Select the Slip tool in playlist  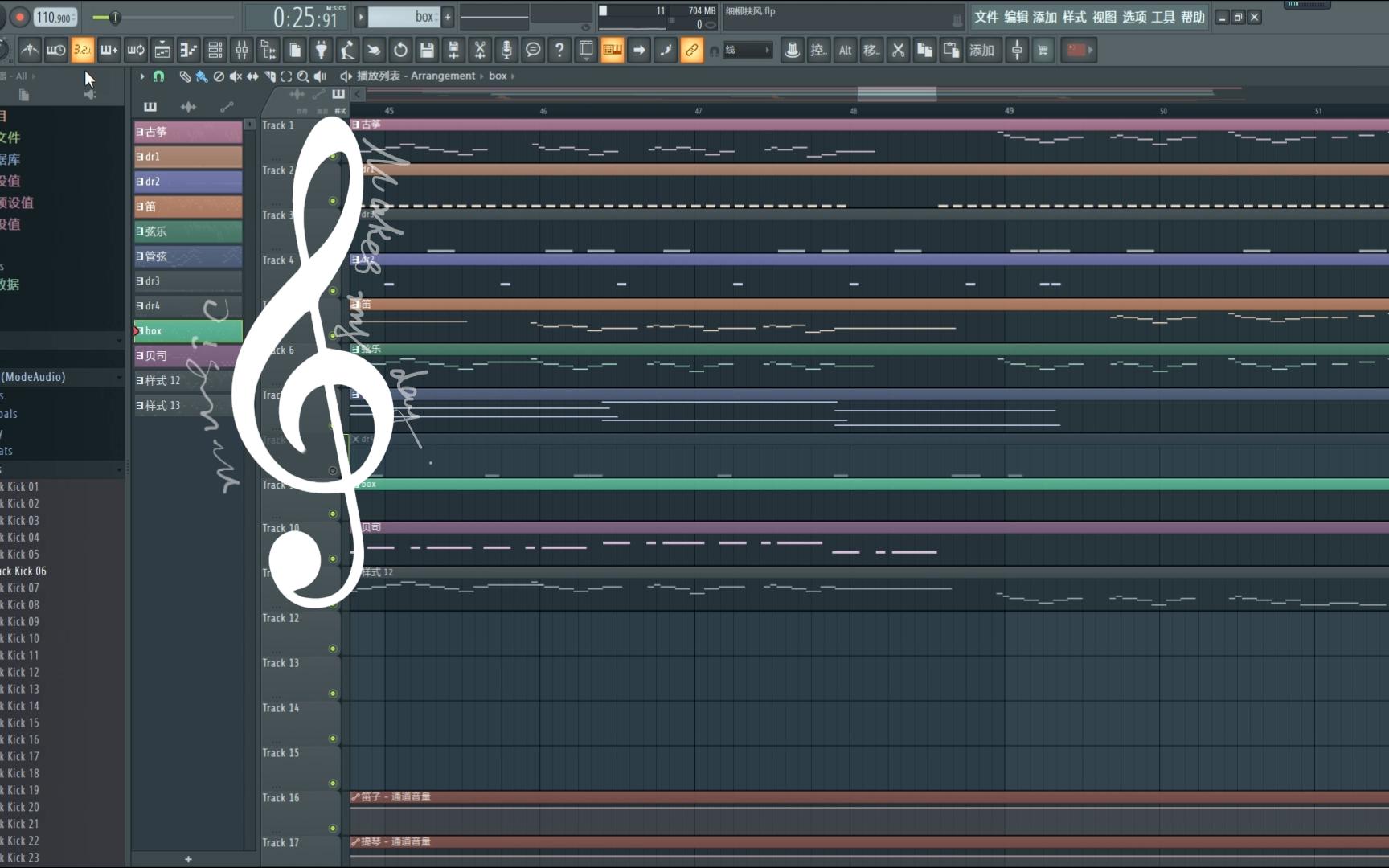pos(252,76)
